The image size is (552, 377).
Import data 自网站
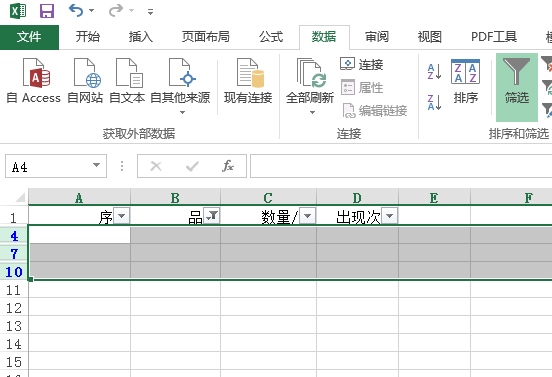point(85,81)
